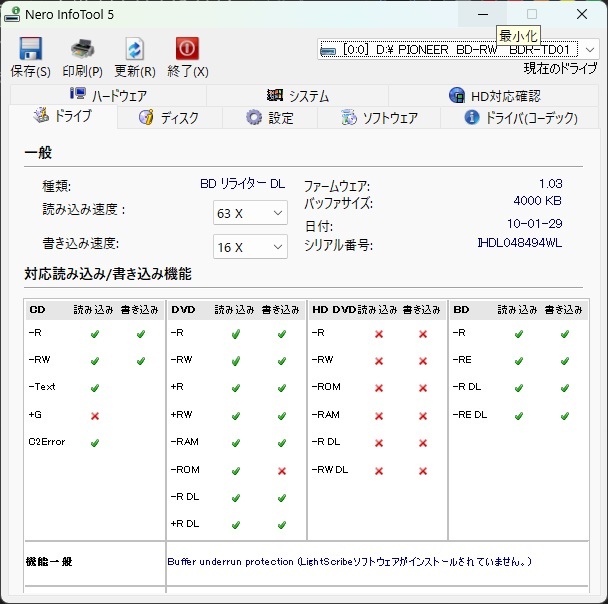Click the HD DVD -RW DL write red cross
The width and height of the screenshot is (608, 604).
pyautogui.click(x=423, y=471)
